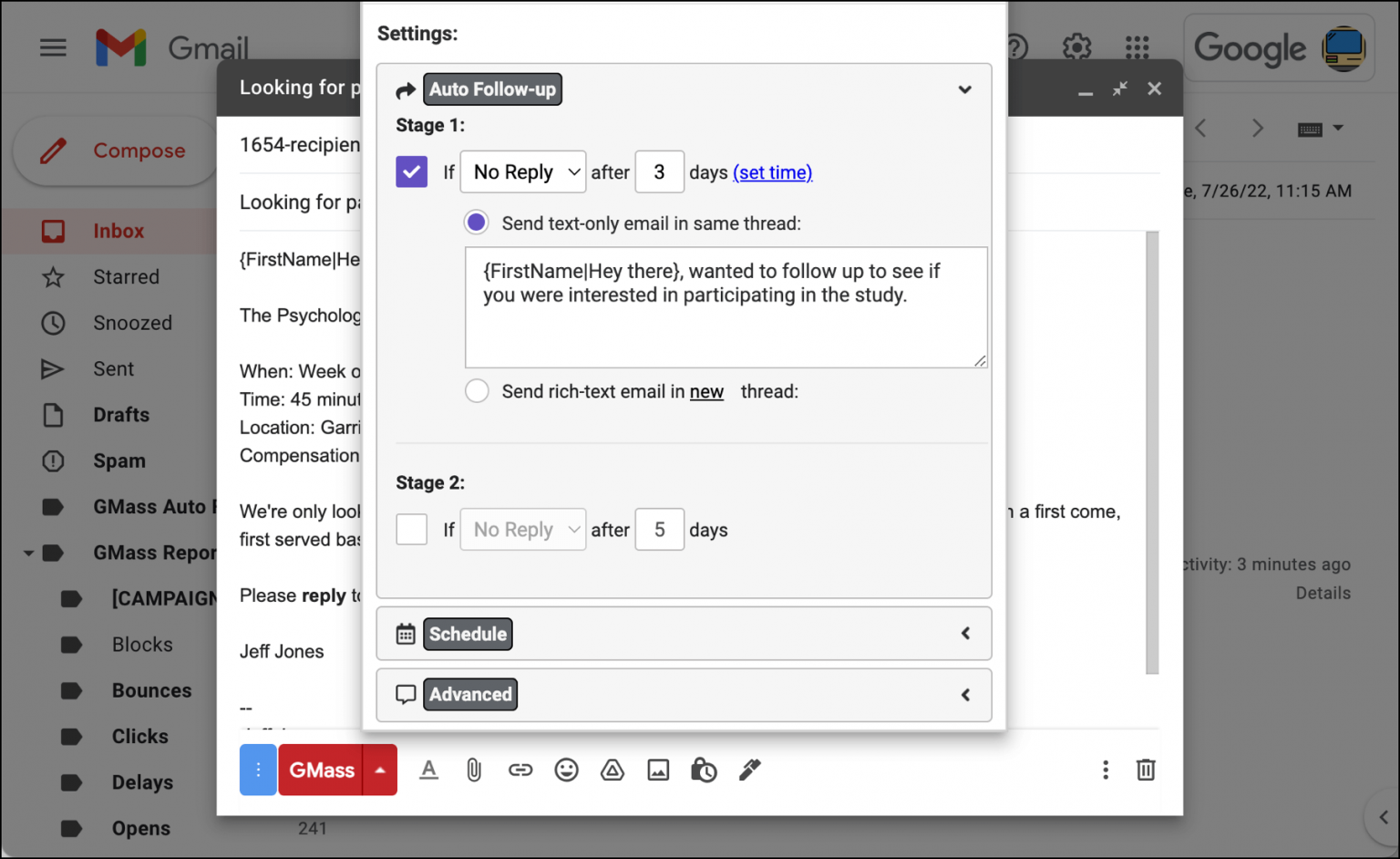Click the GMass send button

coord(320,770)
